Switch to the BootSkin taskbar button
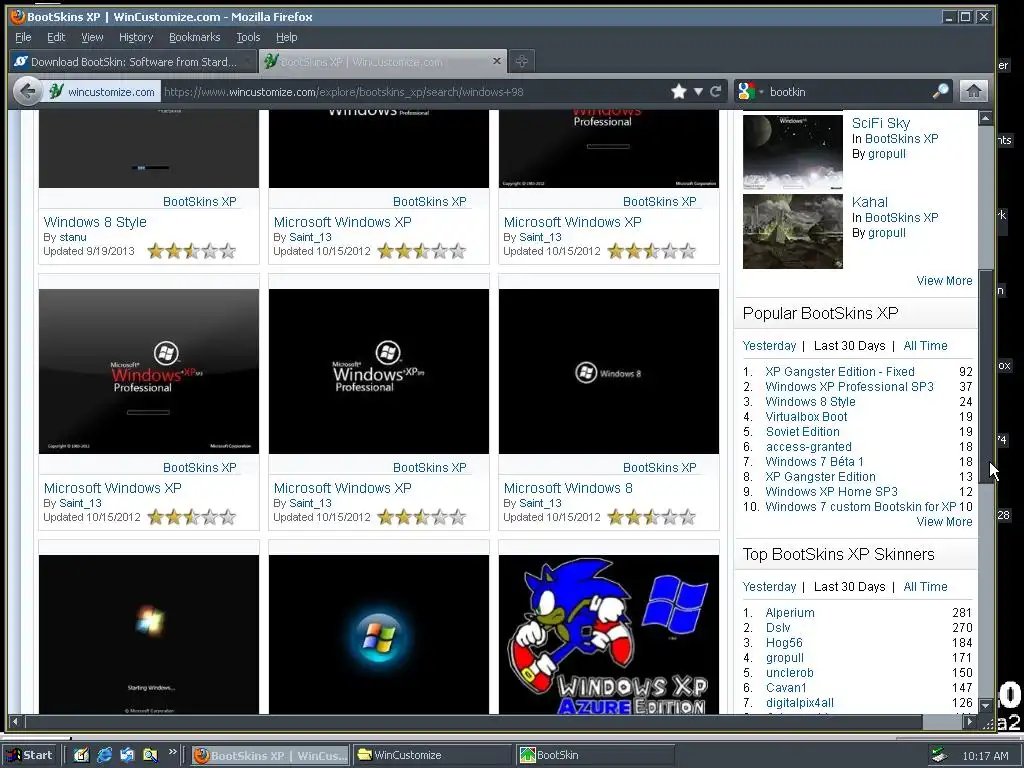The width and height of the screenshot is (1024, 768). (x=594, y=755)
